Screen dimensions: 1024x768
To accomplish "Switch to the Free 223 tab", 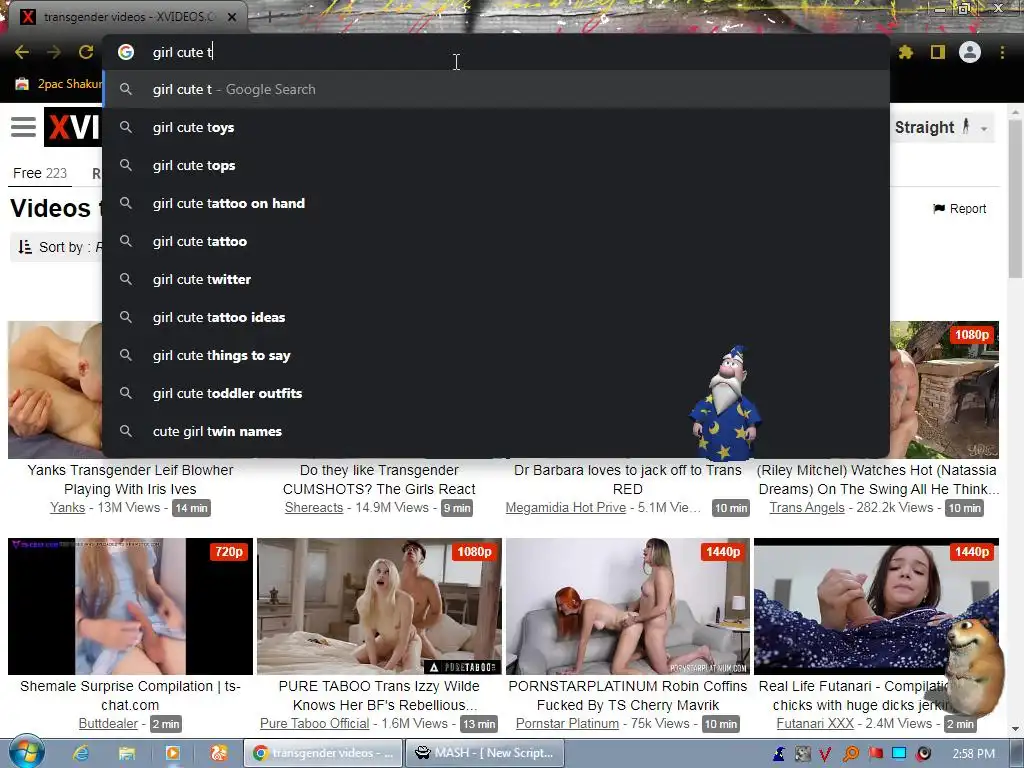I will (40, 173).
